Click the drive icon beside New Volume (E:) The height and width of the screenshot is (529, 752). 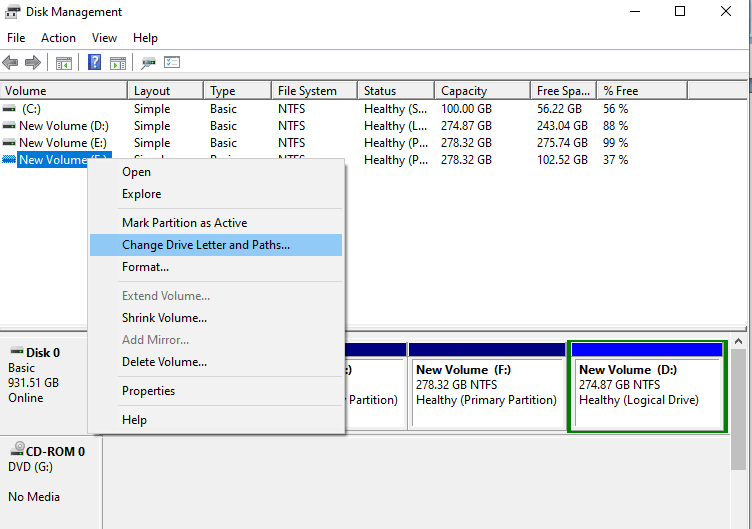coord(9,142)
